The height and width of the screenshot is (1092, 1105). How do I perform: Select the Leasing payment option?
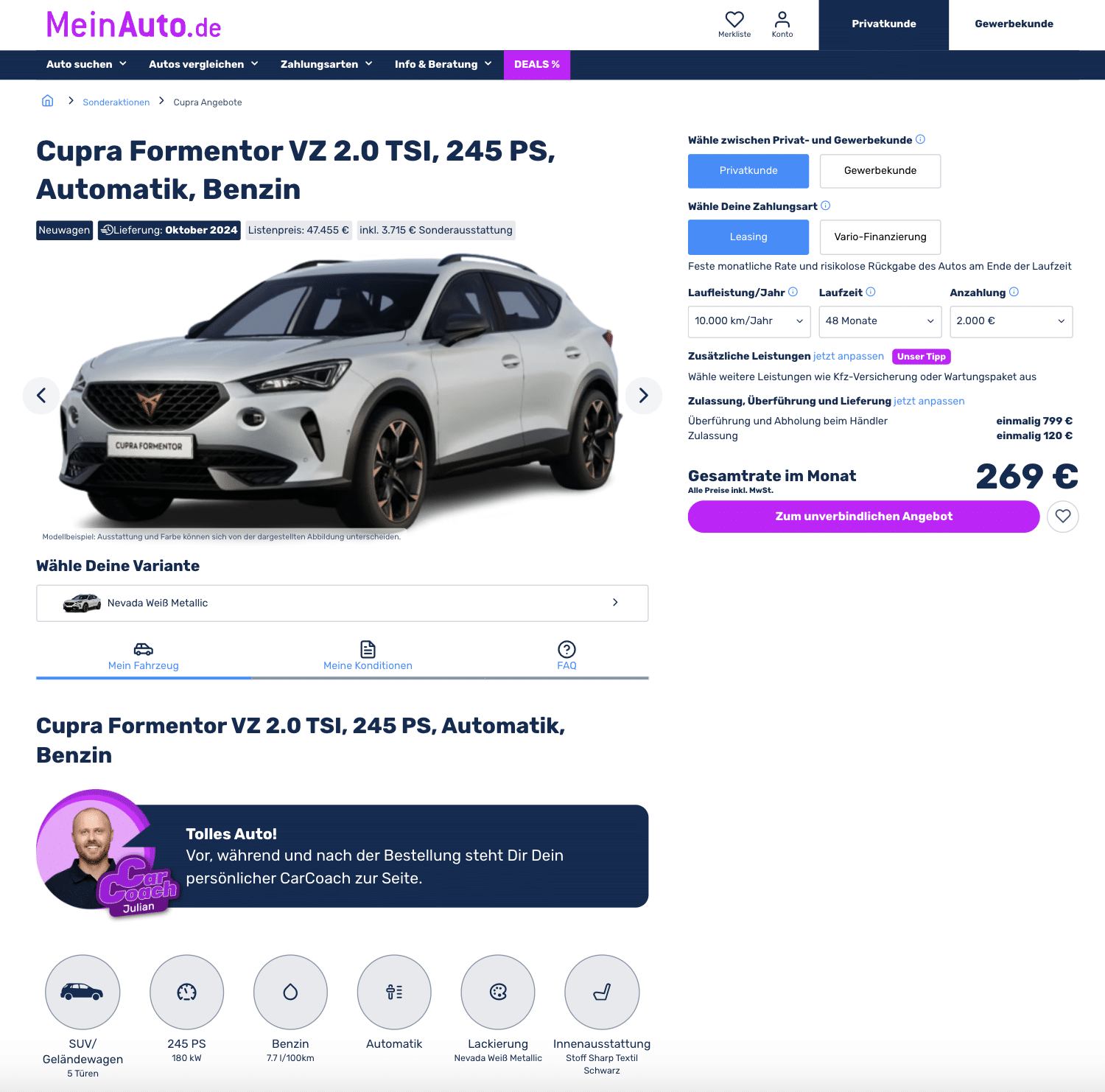[748, 237]
